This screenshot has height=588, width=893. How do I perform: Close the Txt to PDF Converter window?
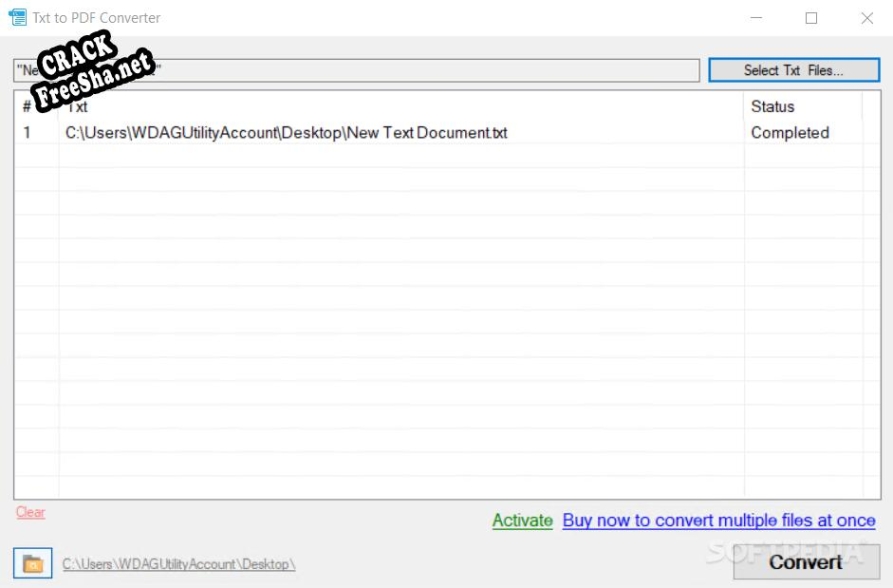click(x=867, y=18)
